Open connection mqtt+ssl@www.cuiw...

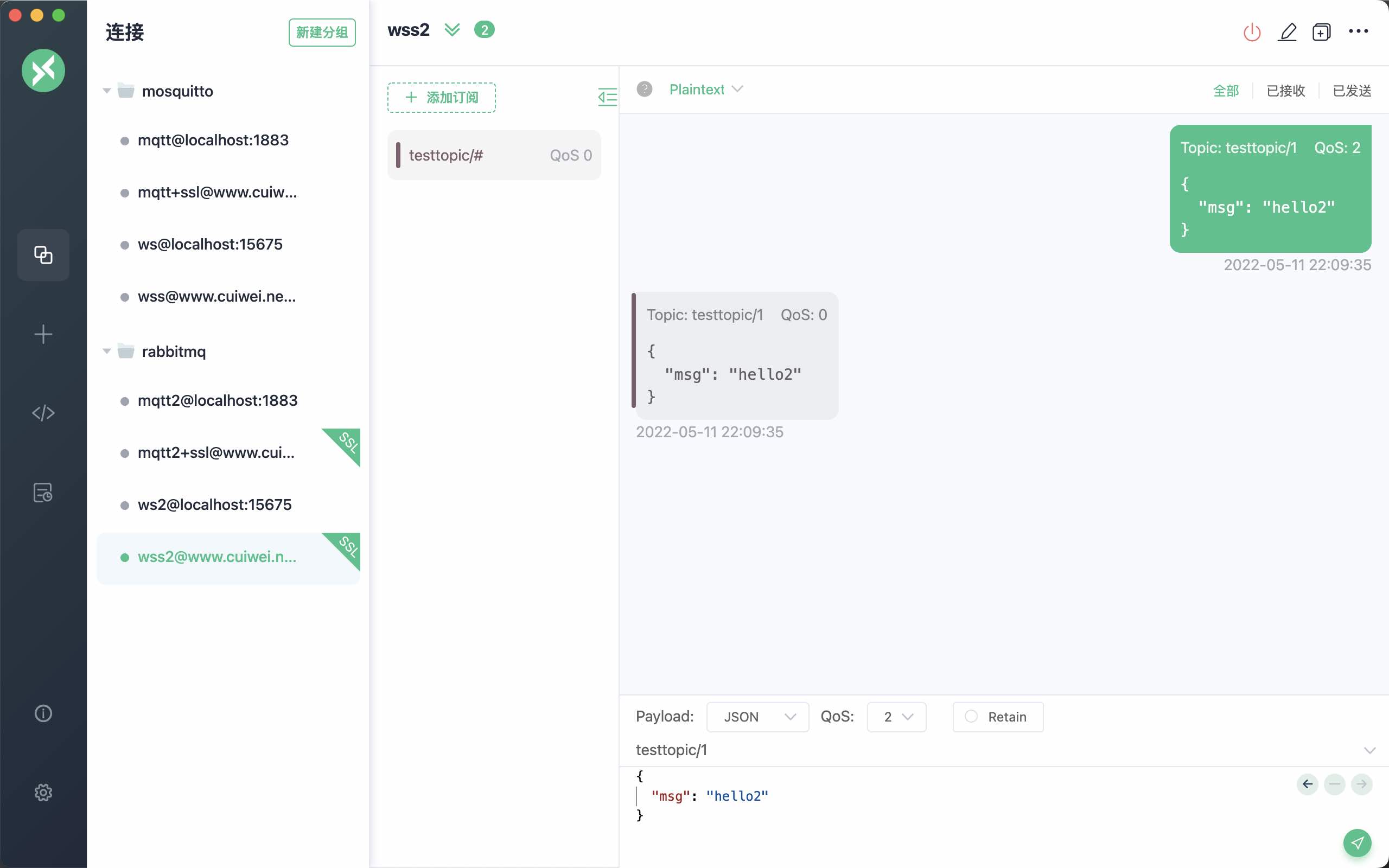tap(228, 192)
